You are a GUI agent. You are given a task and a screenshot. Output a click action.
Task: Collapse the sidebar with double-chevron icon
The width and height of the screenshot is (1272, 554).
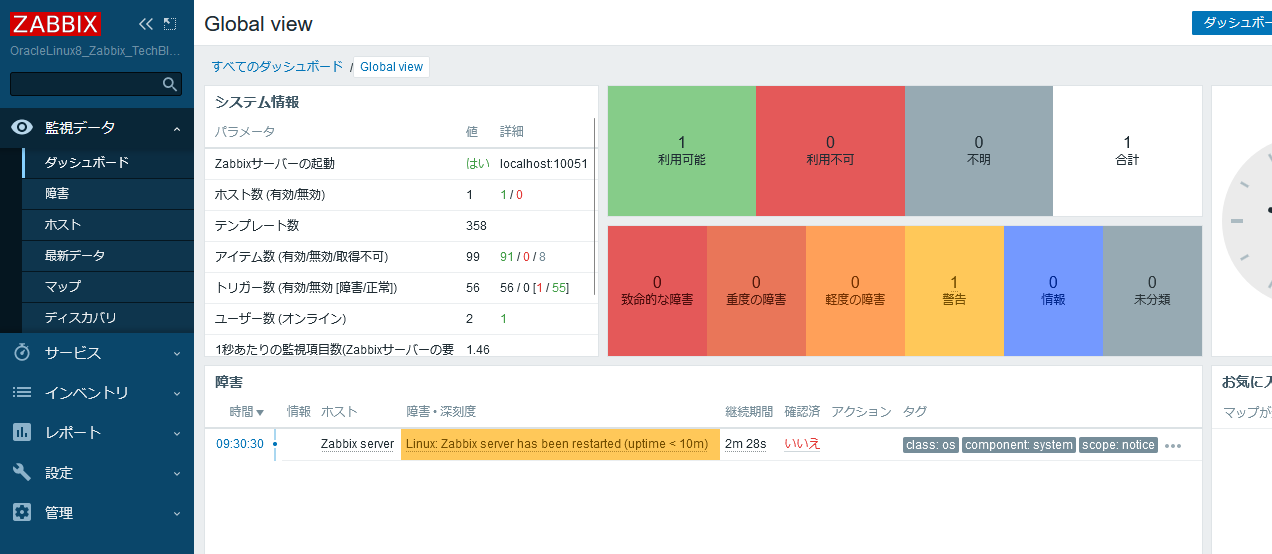point(146,24)
